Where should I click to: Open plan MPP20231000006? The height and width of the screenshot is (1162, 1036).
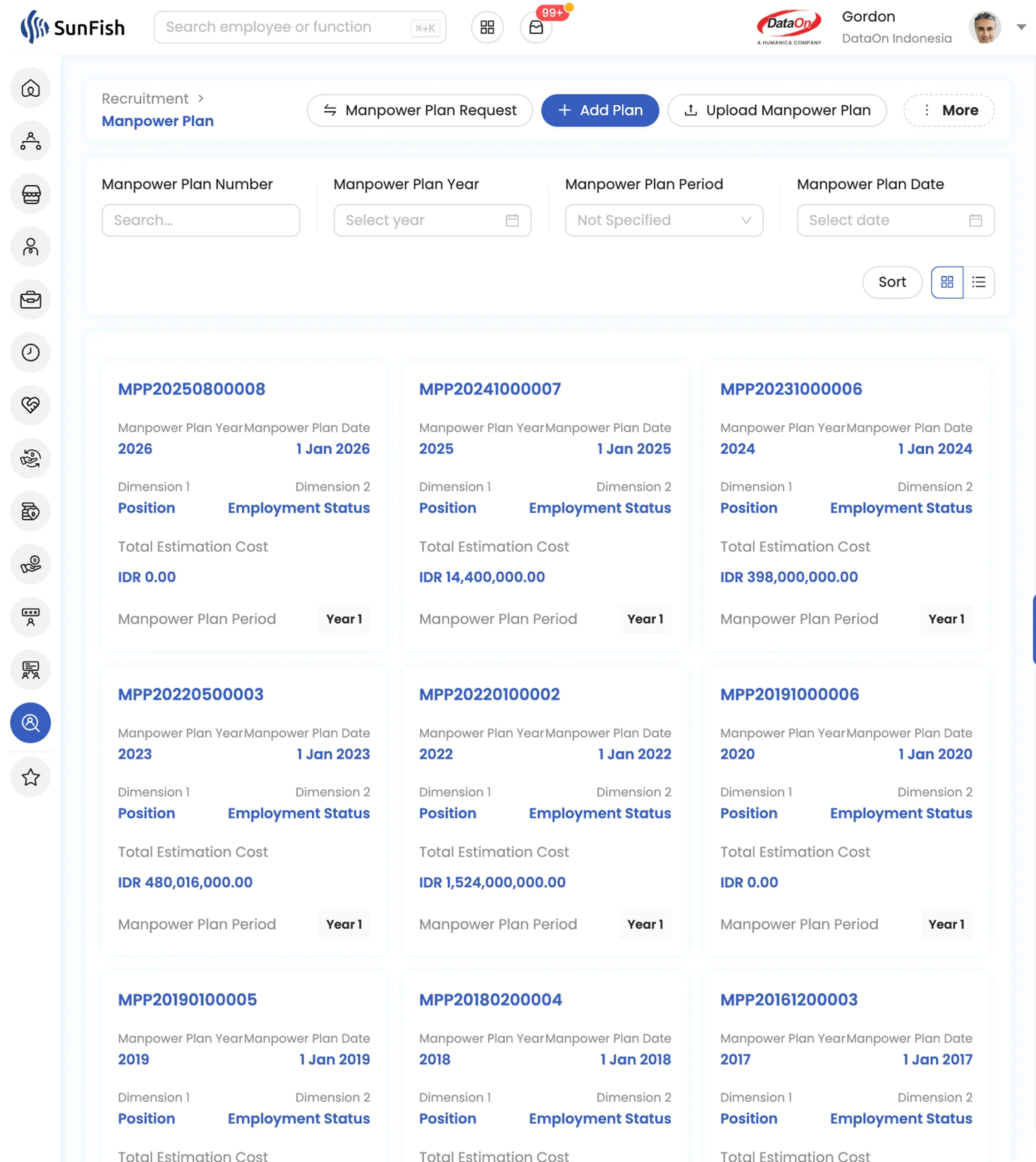791,389
